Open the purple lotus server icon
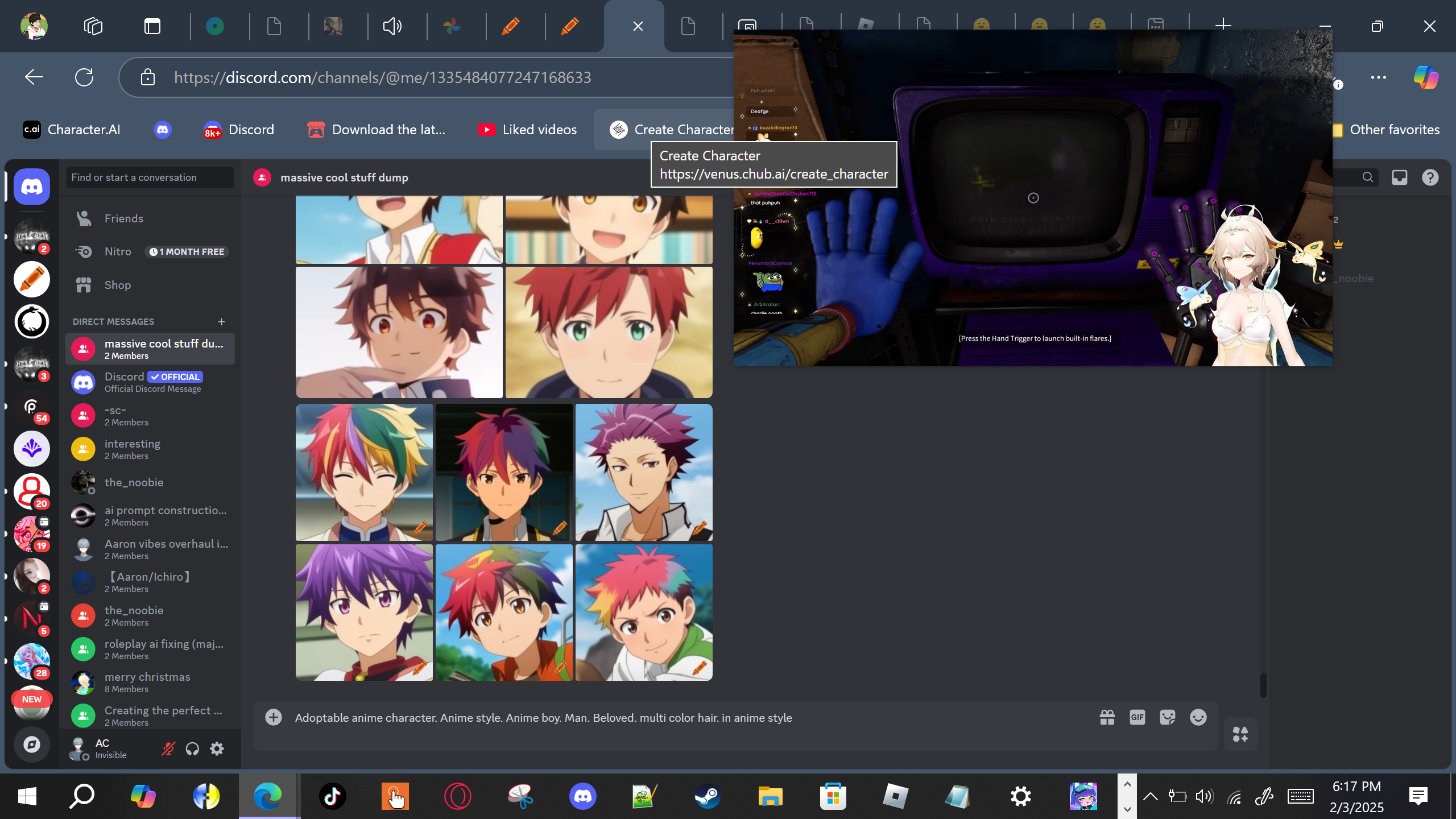Screen dimensions: 1456x819 click(x=32, y=449)
